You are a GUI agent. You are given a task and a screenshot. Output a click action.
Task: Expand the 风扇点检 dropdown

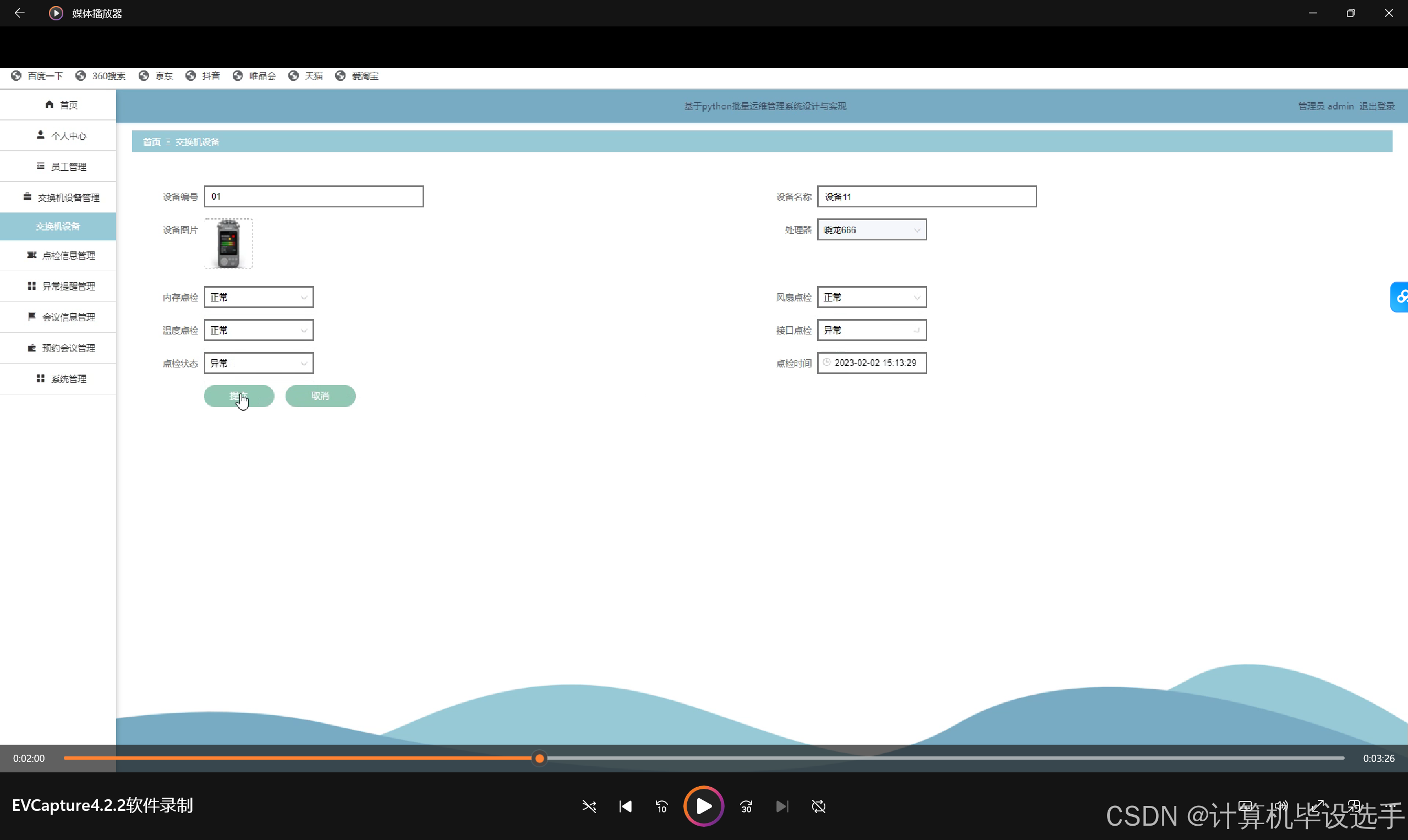click(x=872, y=297)
